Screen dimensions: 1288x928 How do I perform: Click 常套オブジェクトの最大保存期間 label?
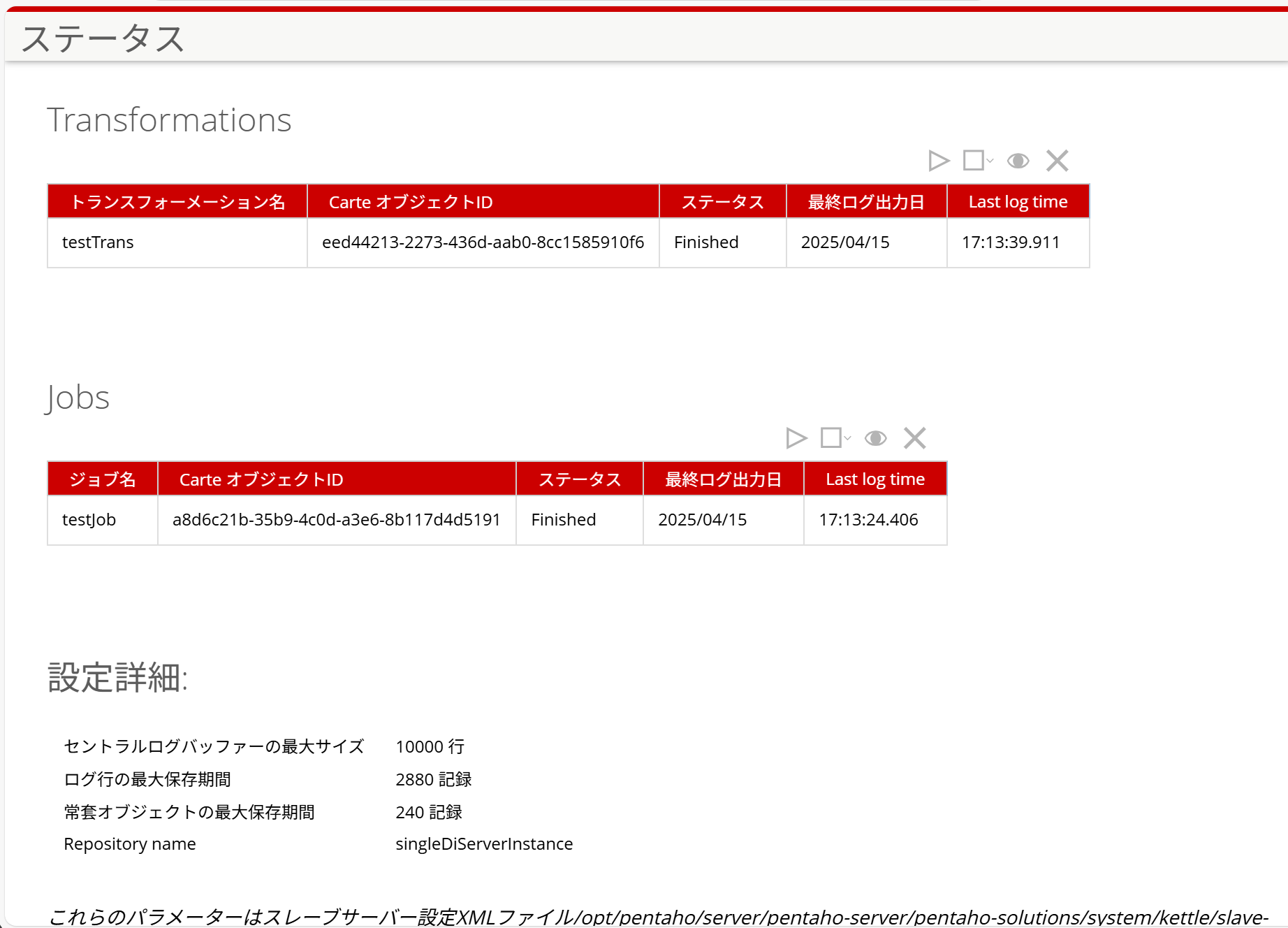pos(189,812)
